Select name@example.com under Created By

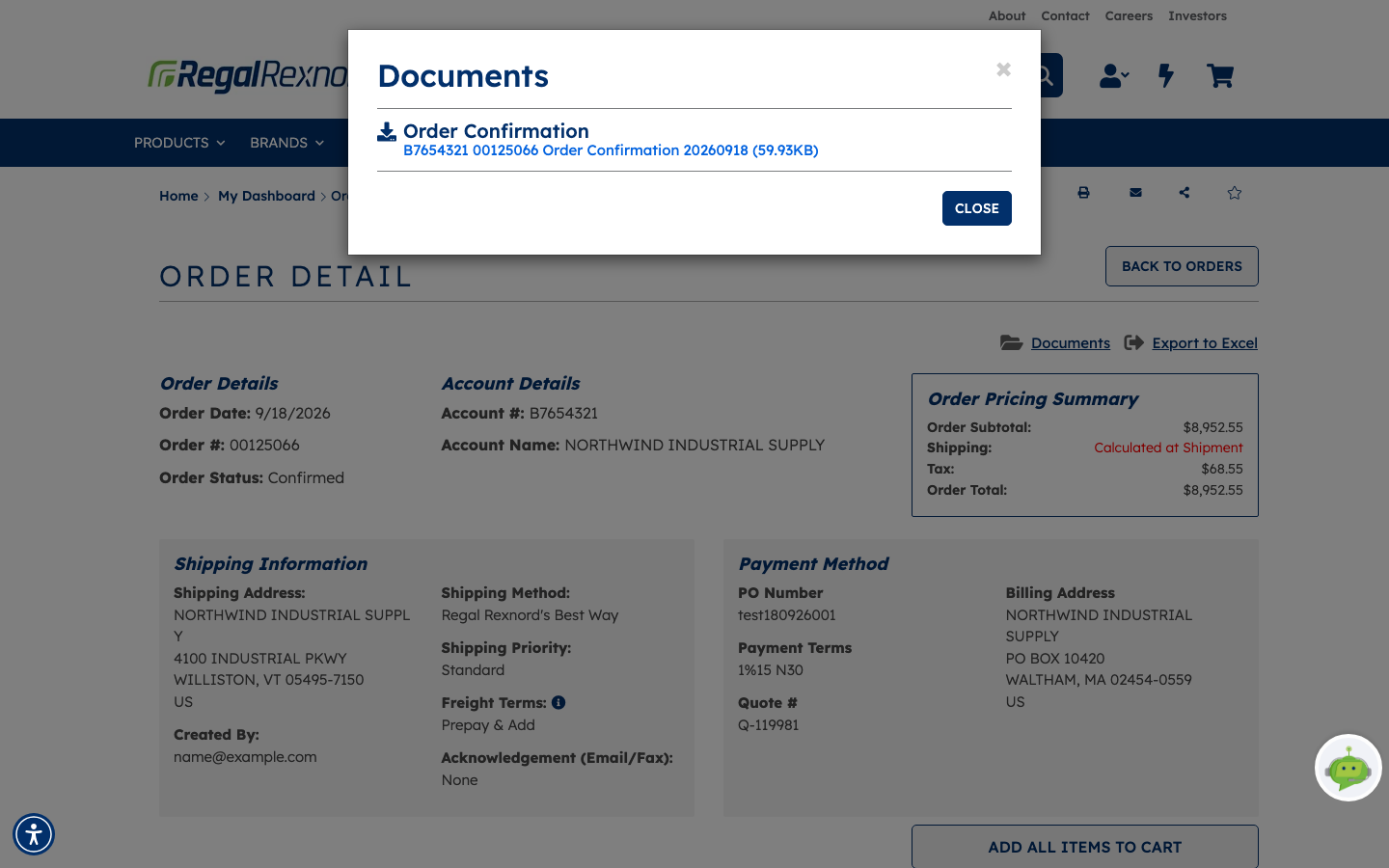[x=245, y=757]
